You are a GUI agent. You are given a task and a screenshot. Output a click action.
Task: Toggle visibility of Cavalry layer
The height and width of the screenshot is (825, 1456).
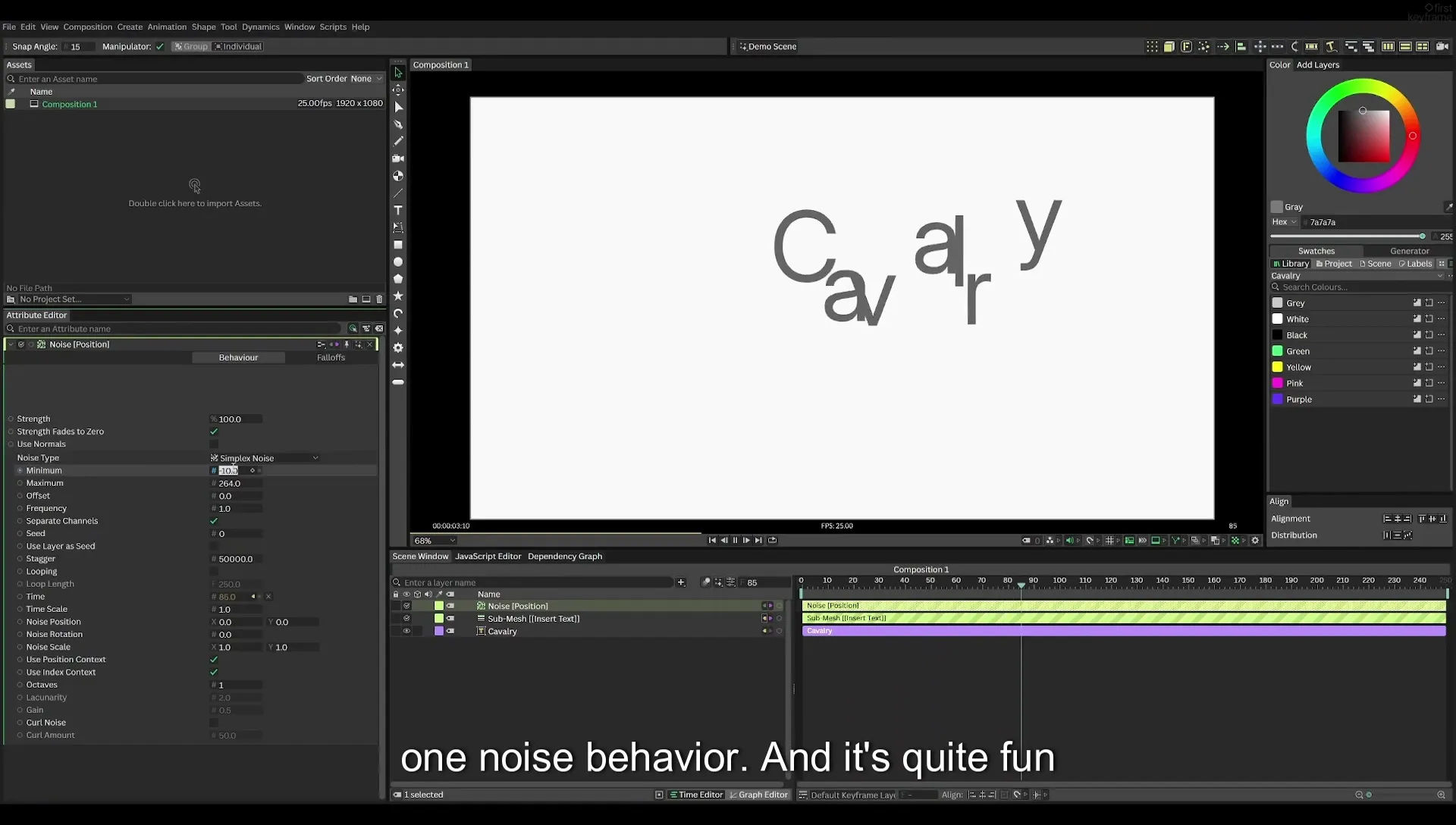tap(406, 631)
